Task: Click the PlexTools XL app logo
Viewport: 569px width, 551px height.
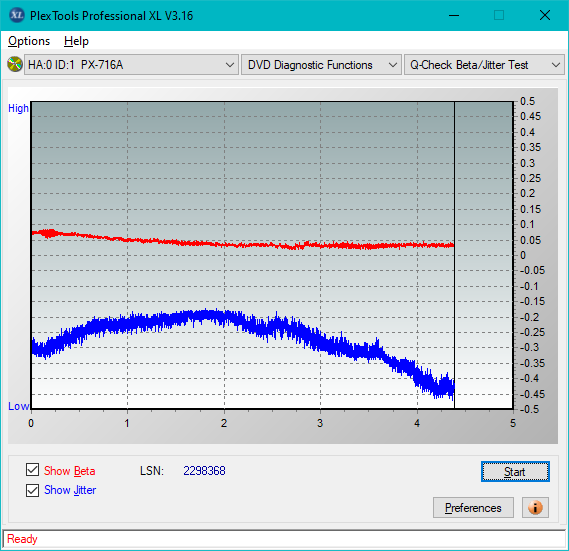Action: point(16,15)
